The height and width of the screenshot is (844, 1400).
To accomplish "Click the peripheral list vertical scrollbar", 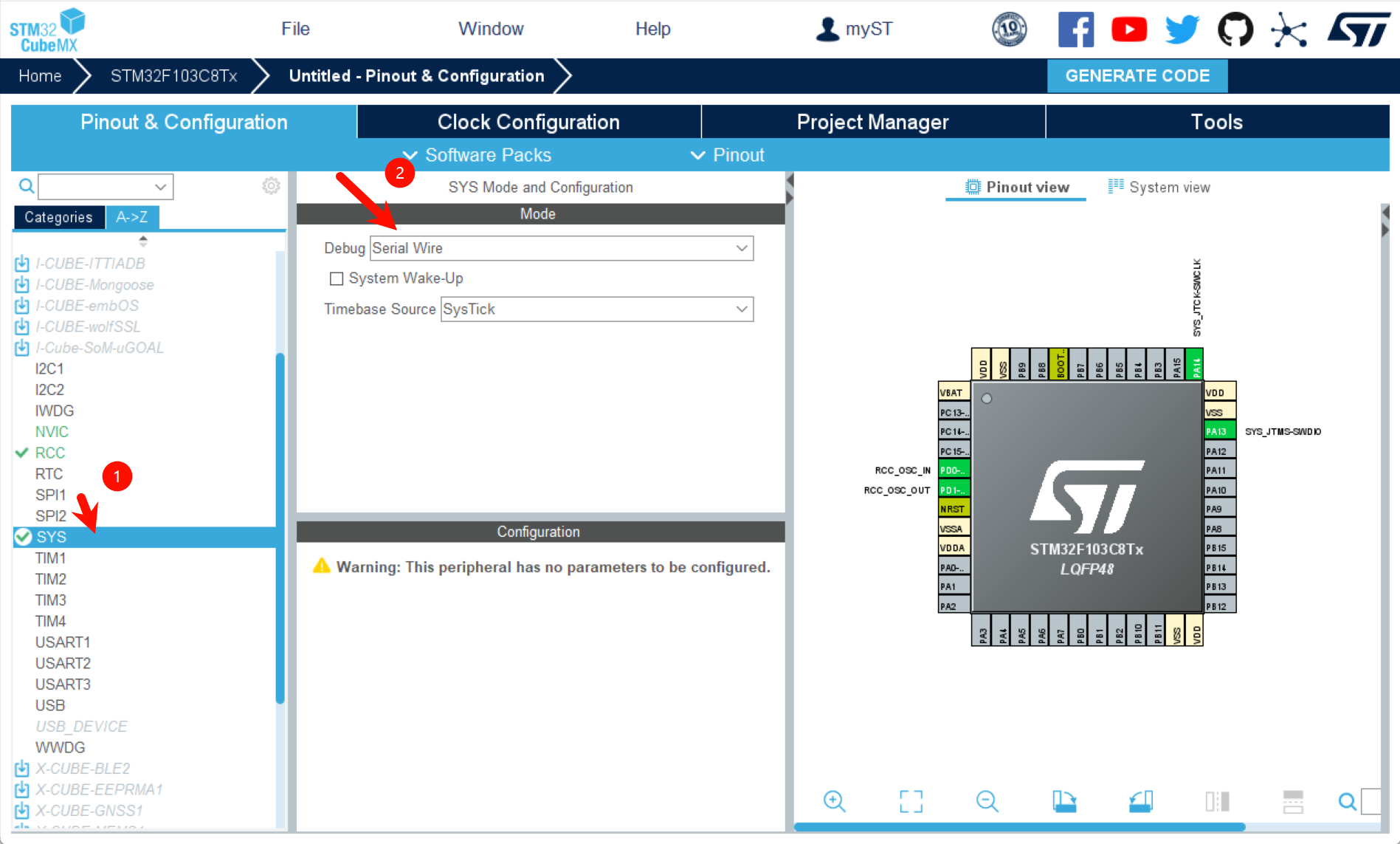I will pos(280,528).
